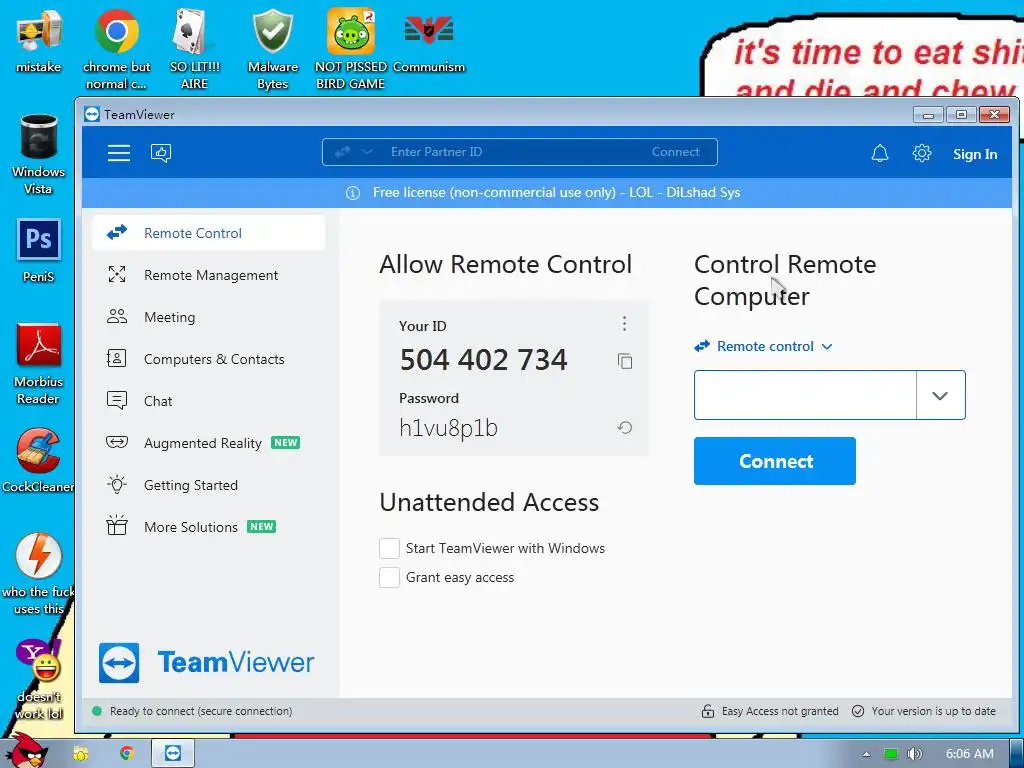Screen dimensions: 1024x768
Task: Enable Start TeamViewer with Windows
Action: coord(389,549)
